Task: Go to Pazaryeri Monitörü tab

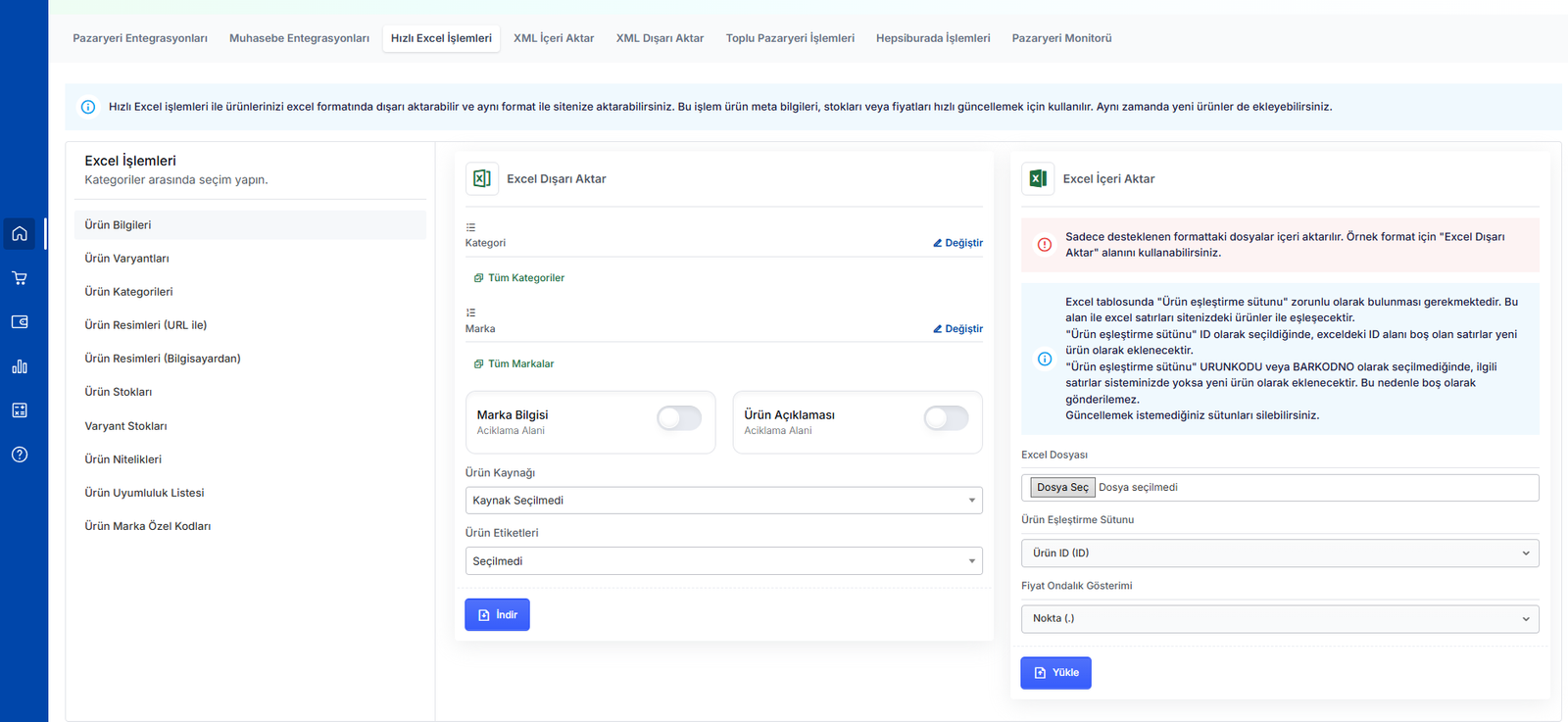Action: (x=1061, y=38)
